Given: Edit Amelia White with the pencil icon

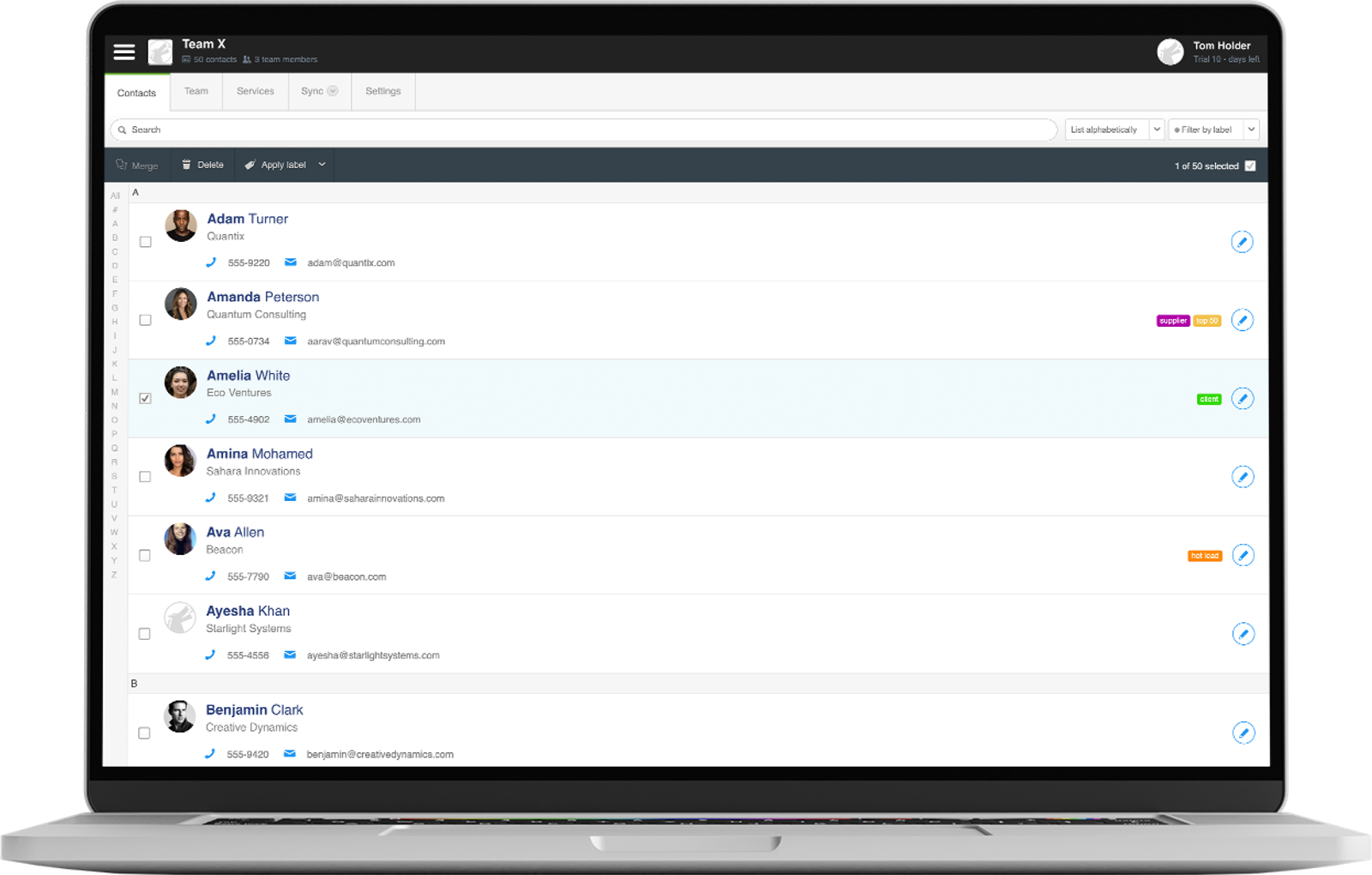Looking at the screenshot, I should [1243, 398].
